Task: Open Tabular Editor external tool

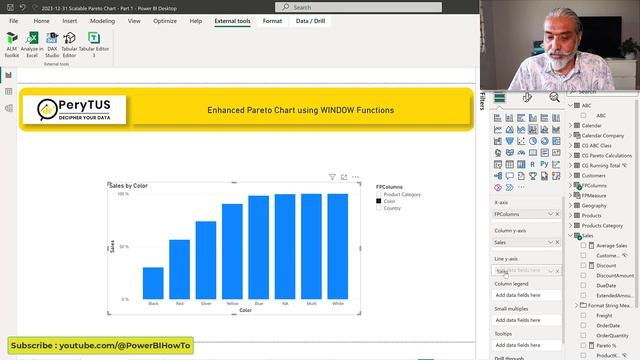Action: pos(69,44)
